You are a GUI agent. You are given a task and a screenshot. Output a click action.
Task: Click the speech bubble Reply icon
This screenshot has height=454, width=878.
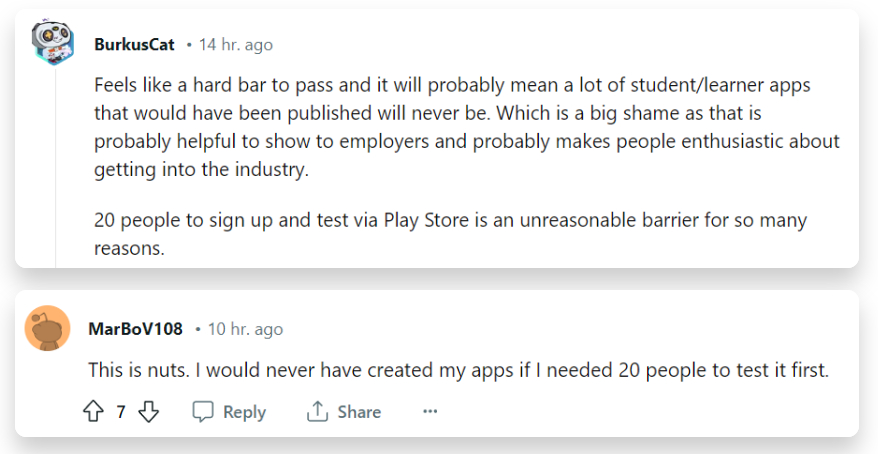[203, 412]
